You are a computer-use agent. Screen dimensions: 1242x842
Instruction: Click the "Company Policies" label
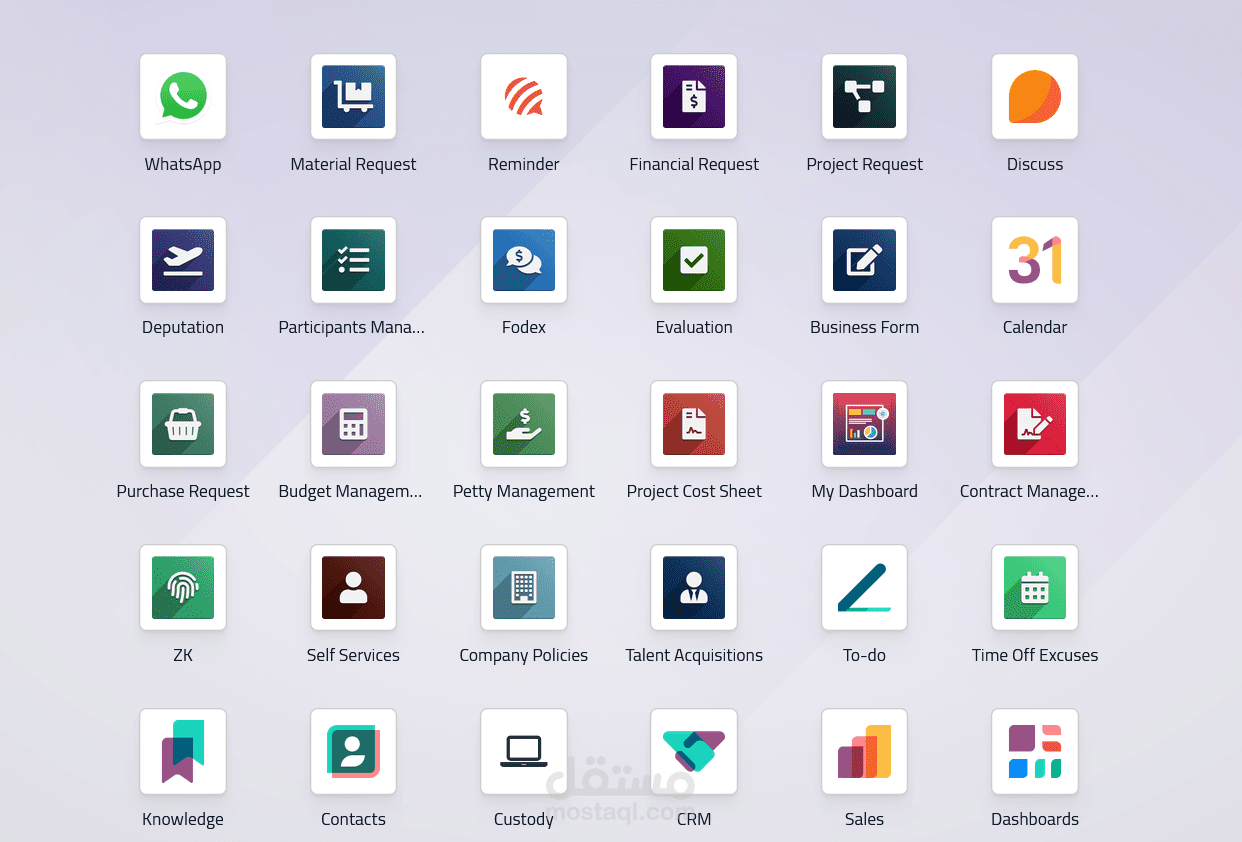click(524, 655)
